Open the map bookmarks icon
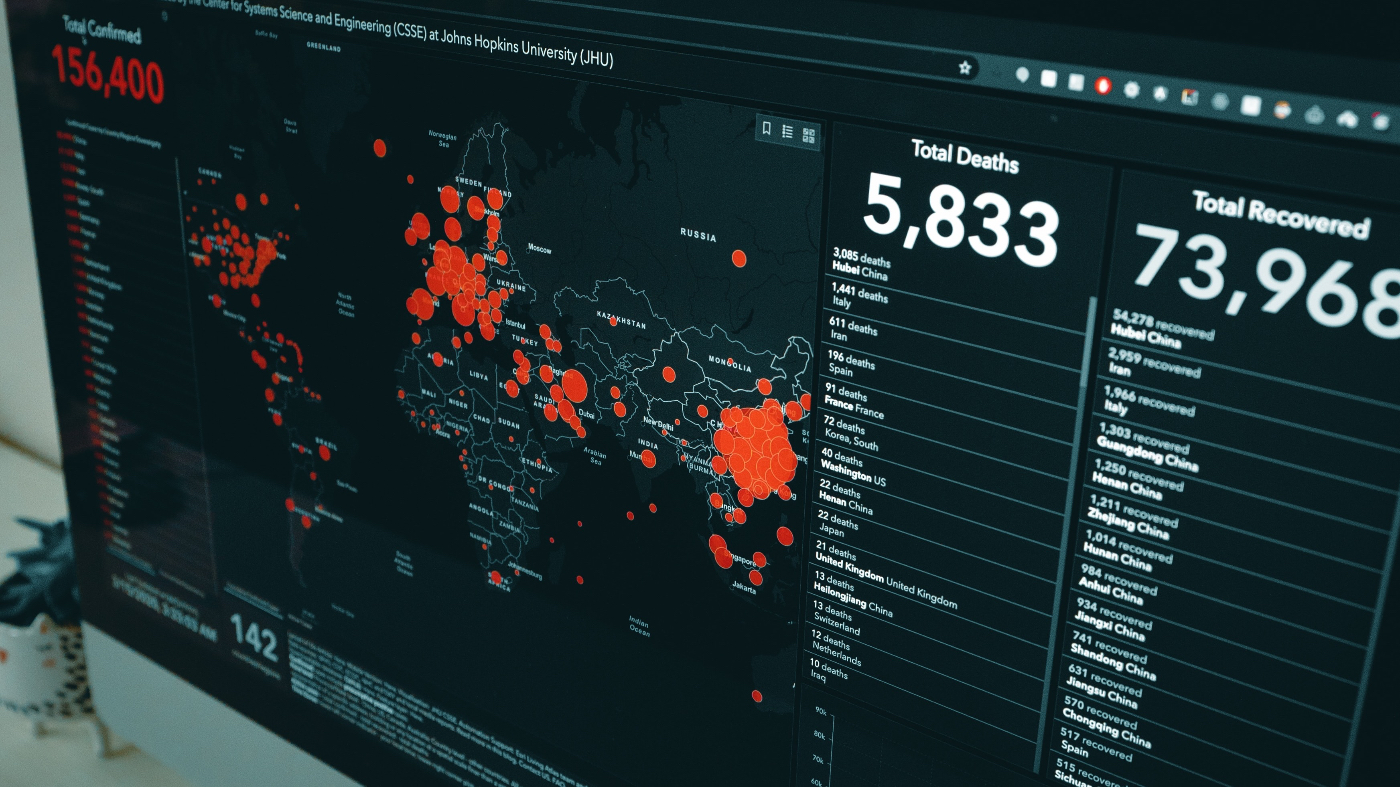The width and height of the screenshot is (1400, 787). click(x=766, y=129)
